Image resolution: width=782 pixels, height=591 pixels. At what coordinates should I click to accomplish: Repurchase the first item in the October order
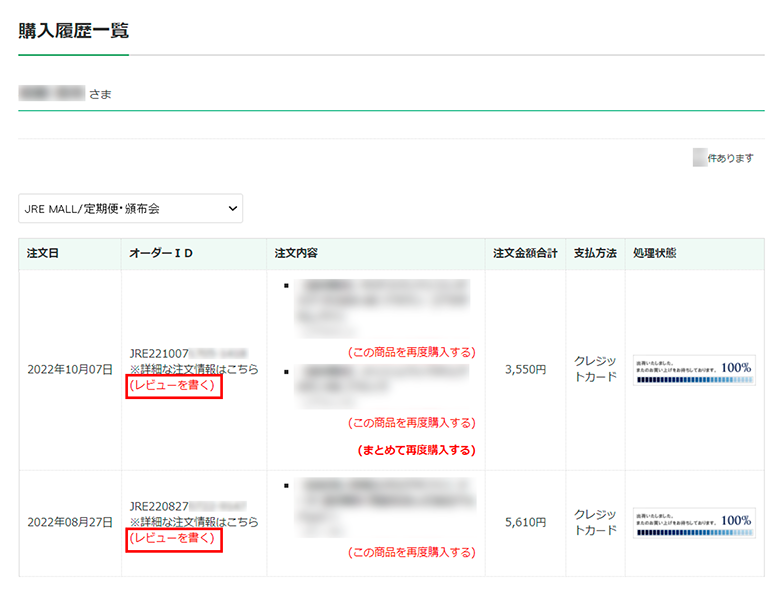(x=411, y=352)
